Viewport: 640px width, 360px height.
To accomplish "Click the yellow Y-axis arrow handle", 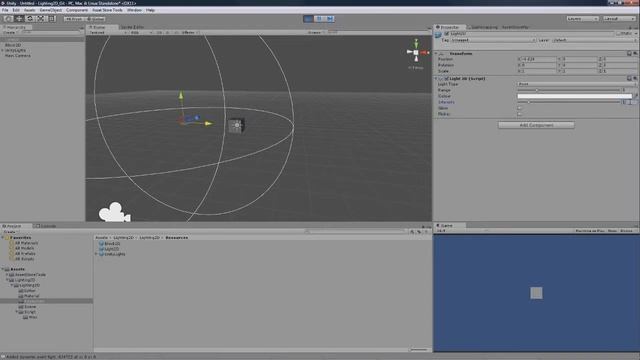I will [181, 95].
